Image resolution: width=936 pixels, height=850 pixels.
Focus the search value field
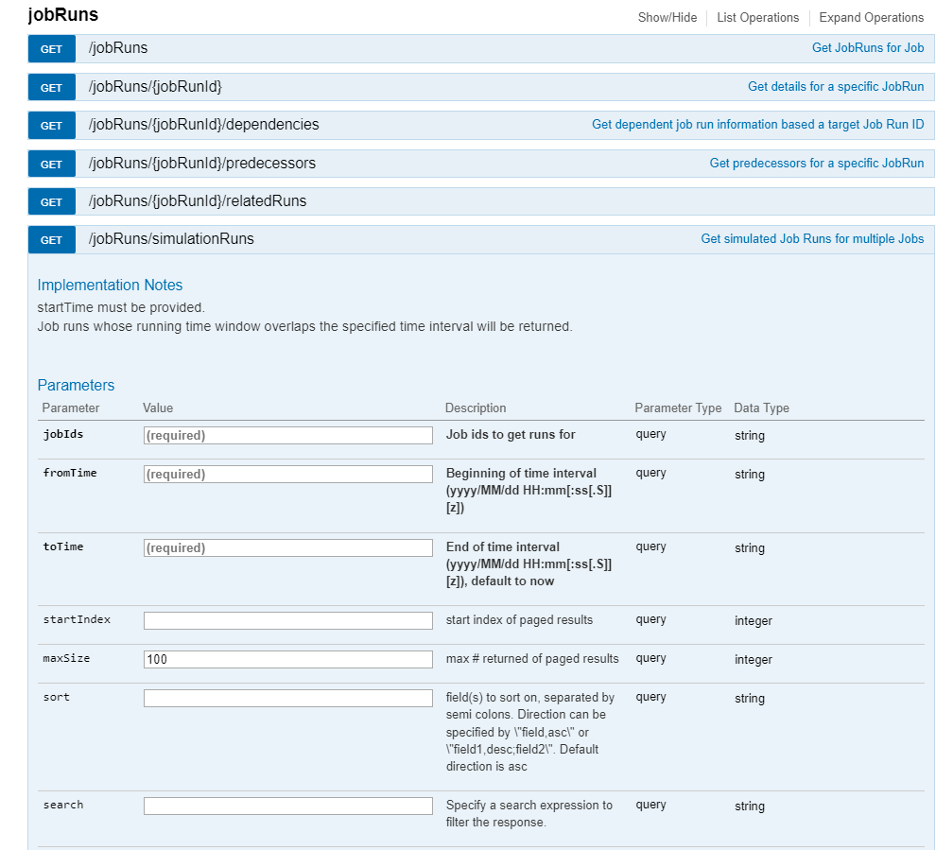click(288, 806)
